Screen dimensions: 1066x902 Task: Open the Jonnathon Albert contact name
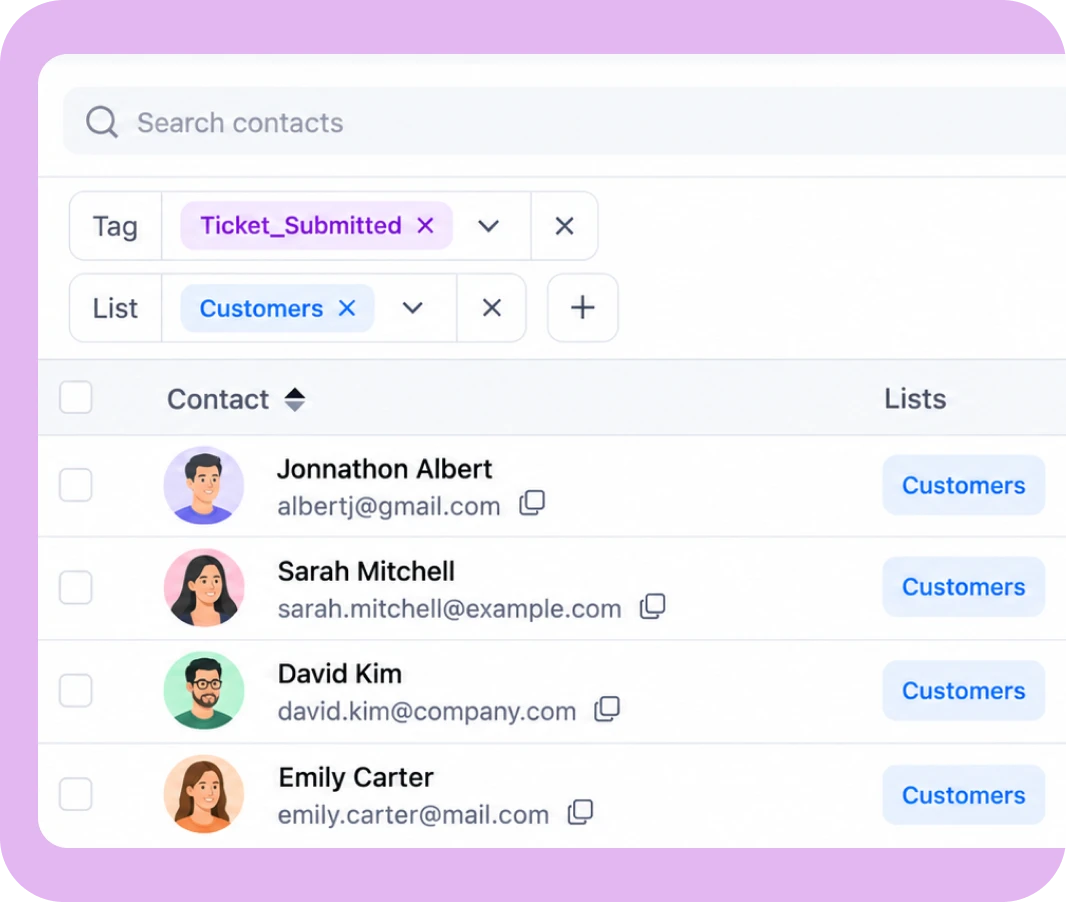click(385, 469)
